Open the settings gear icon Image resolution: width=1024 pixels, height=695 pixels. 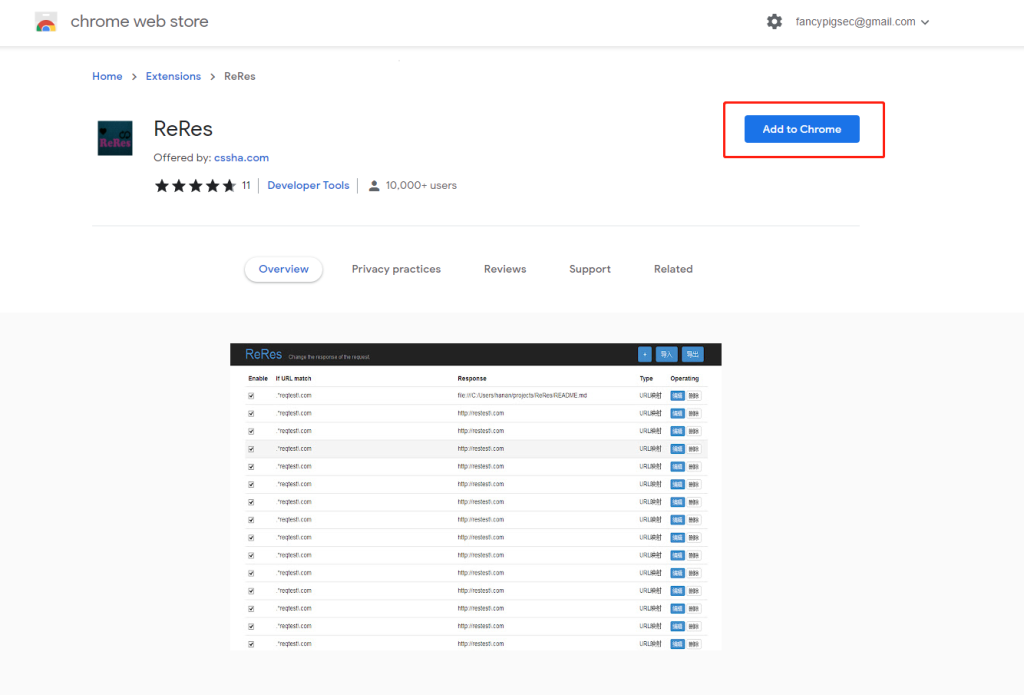[774, 22]
